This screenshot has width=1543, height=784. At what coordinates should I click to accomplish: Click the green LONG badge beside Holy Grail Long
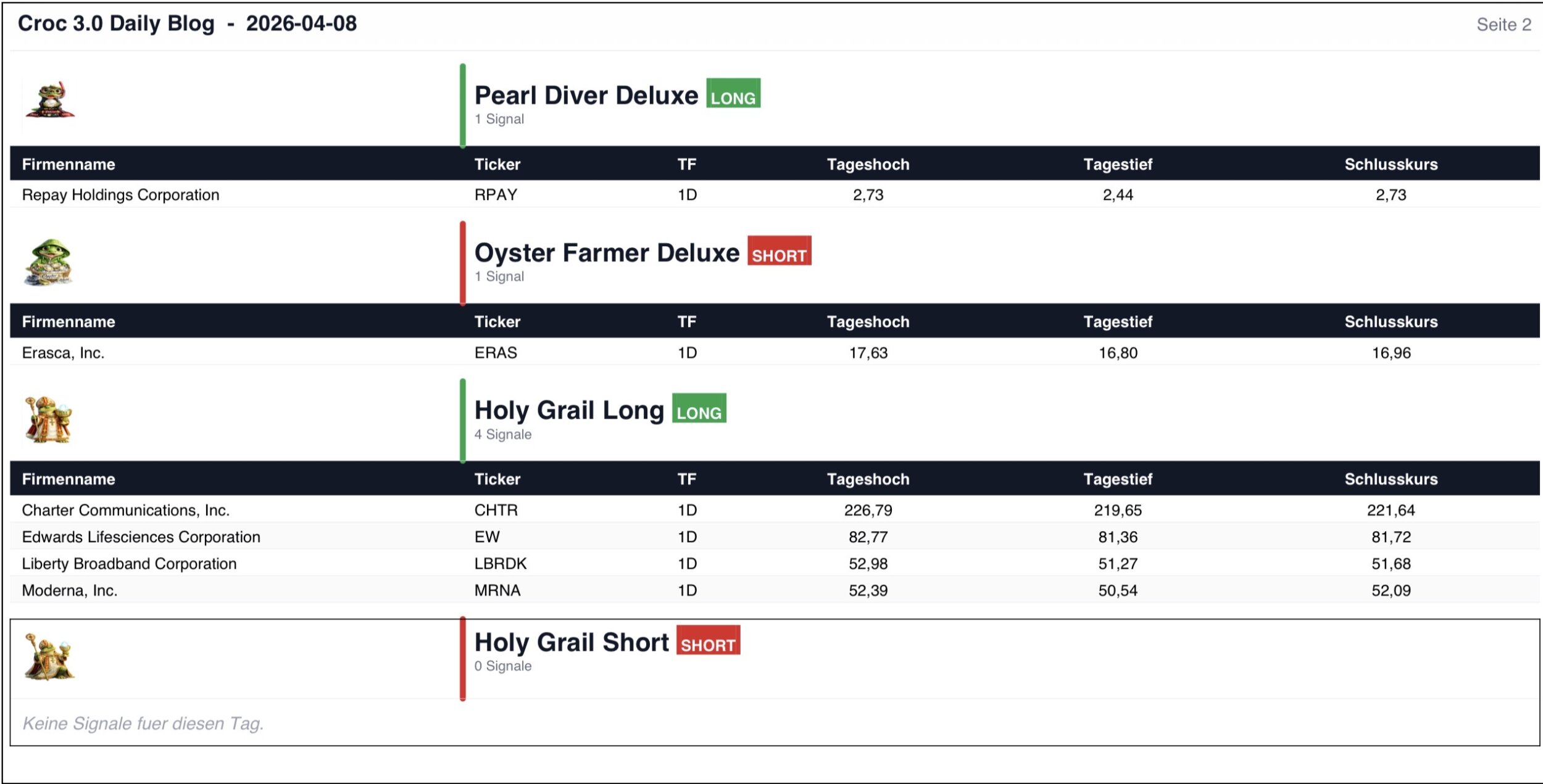[699, 408]
